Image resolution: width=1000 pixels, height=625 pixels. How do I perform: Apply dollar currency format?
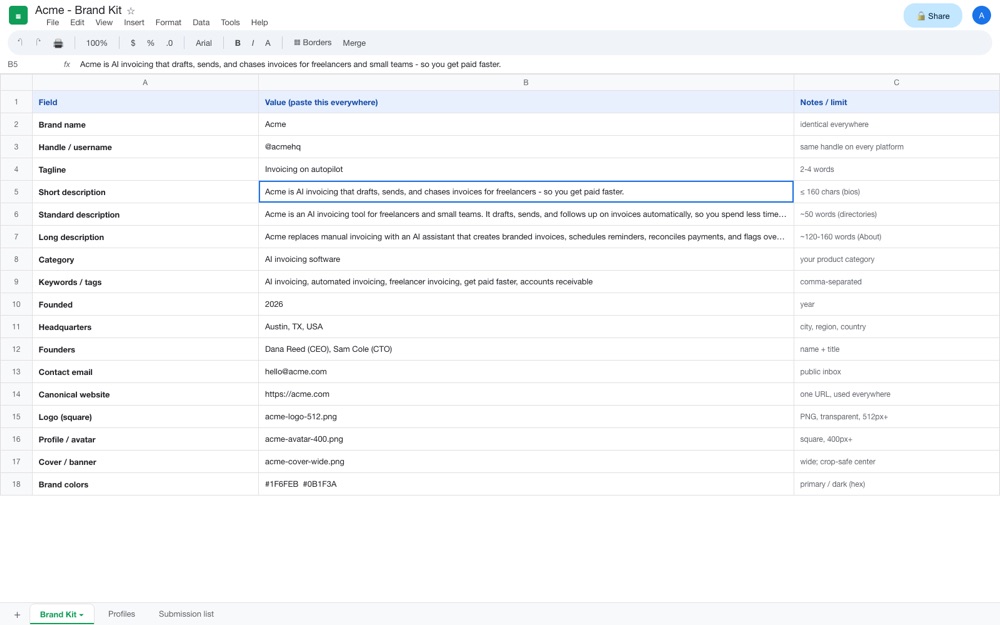tap(133, 43)
